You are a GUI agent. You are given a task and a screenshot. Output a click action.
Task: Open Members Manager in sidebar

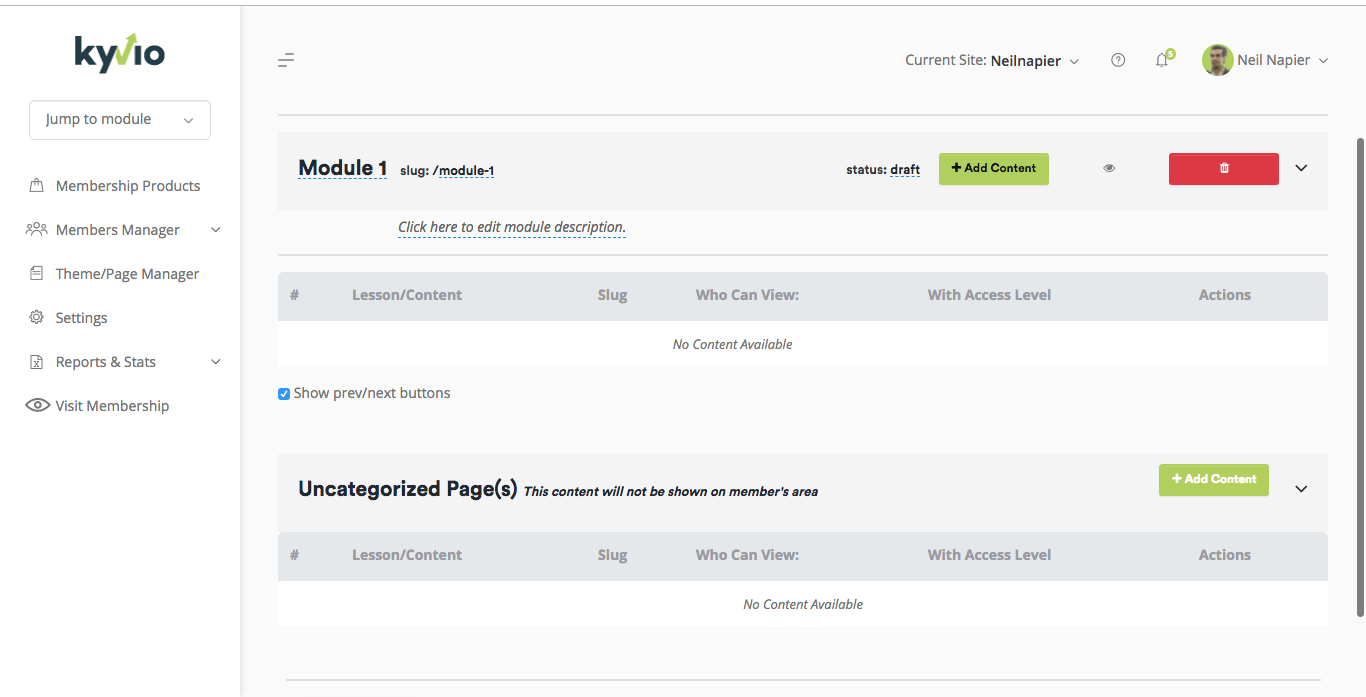[x=118, y=230]
